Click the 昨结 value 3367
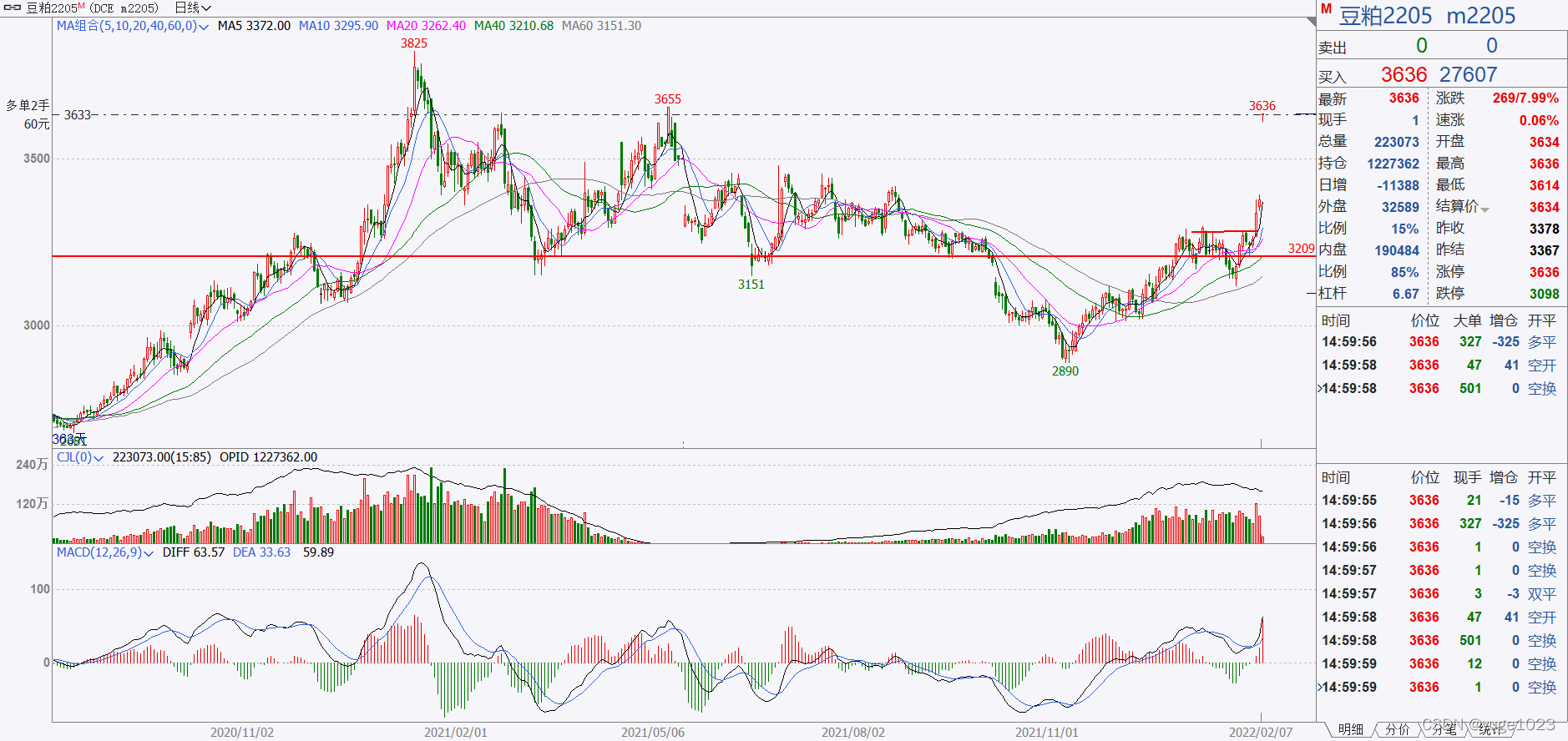Viewport: 1568px width, 741px height. [x=1544, y=250]
